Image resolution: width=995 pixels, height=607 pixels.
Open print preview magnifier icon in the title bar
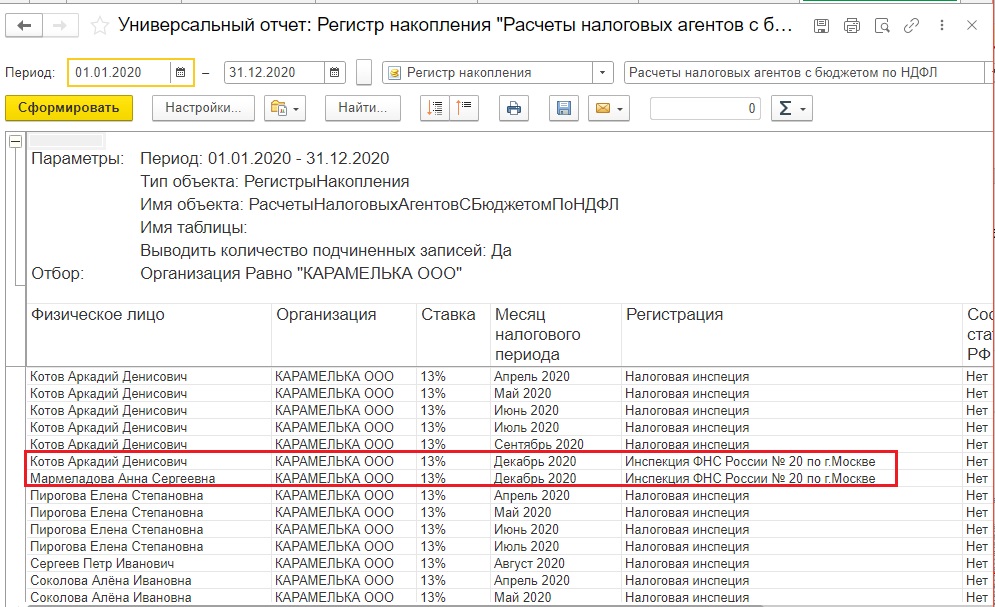click(x=882, y=25)
